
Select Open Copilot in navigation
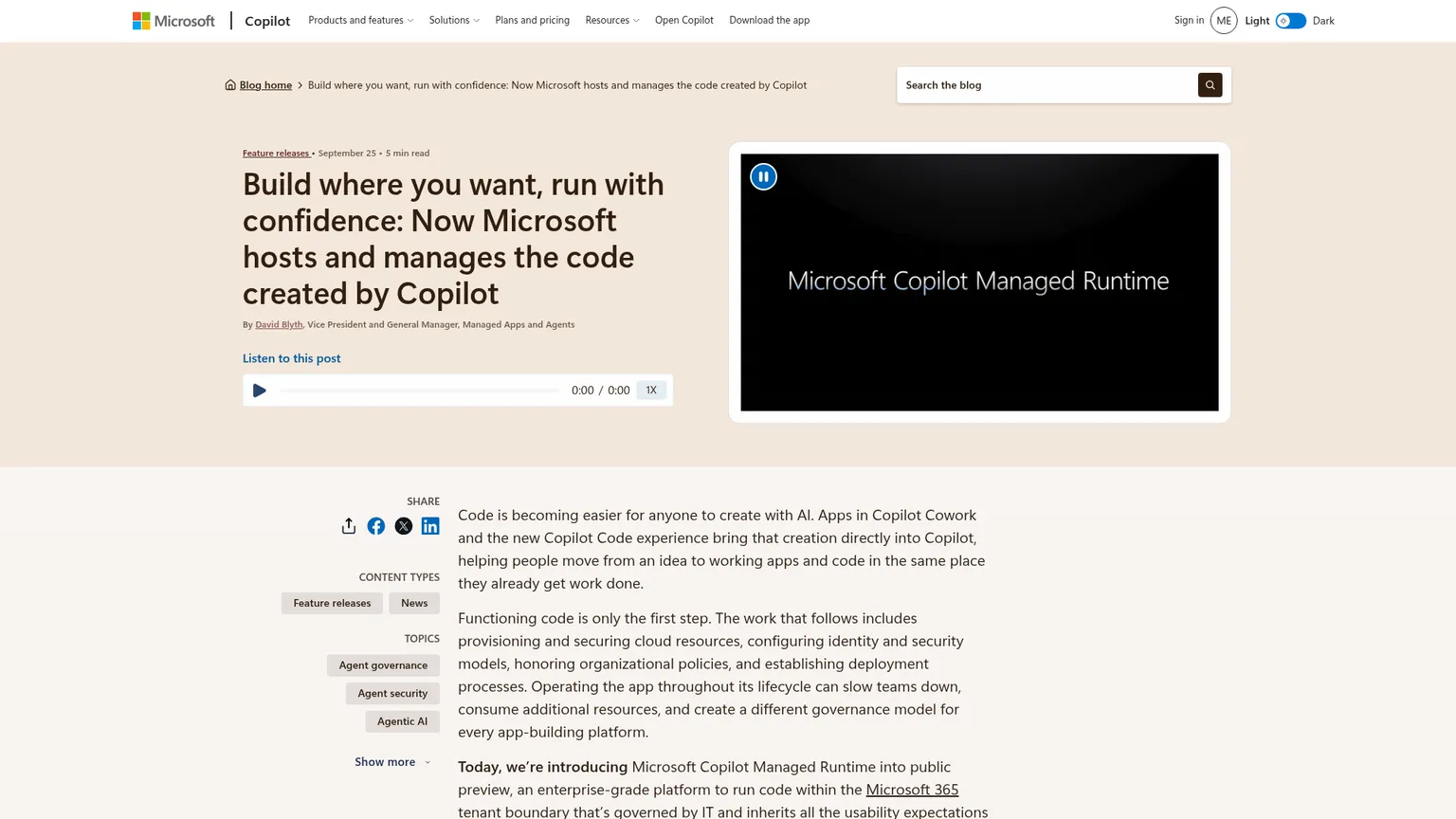684,21
